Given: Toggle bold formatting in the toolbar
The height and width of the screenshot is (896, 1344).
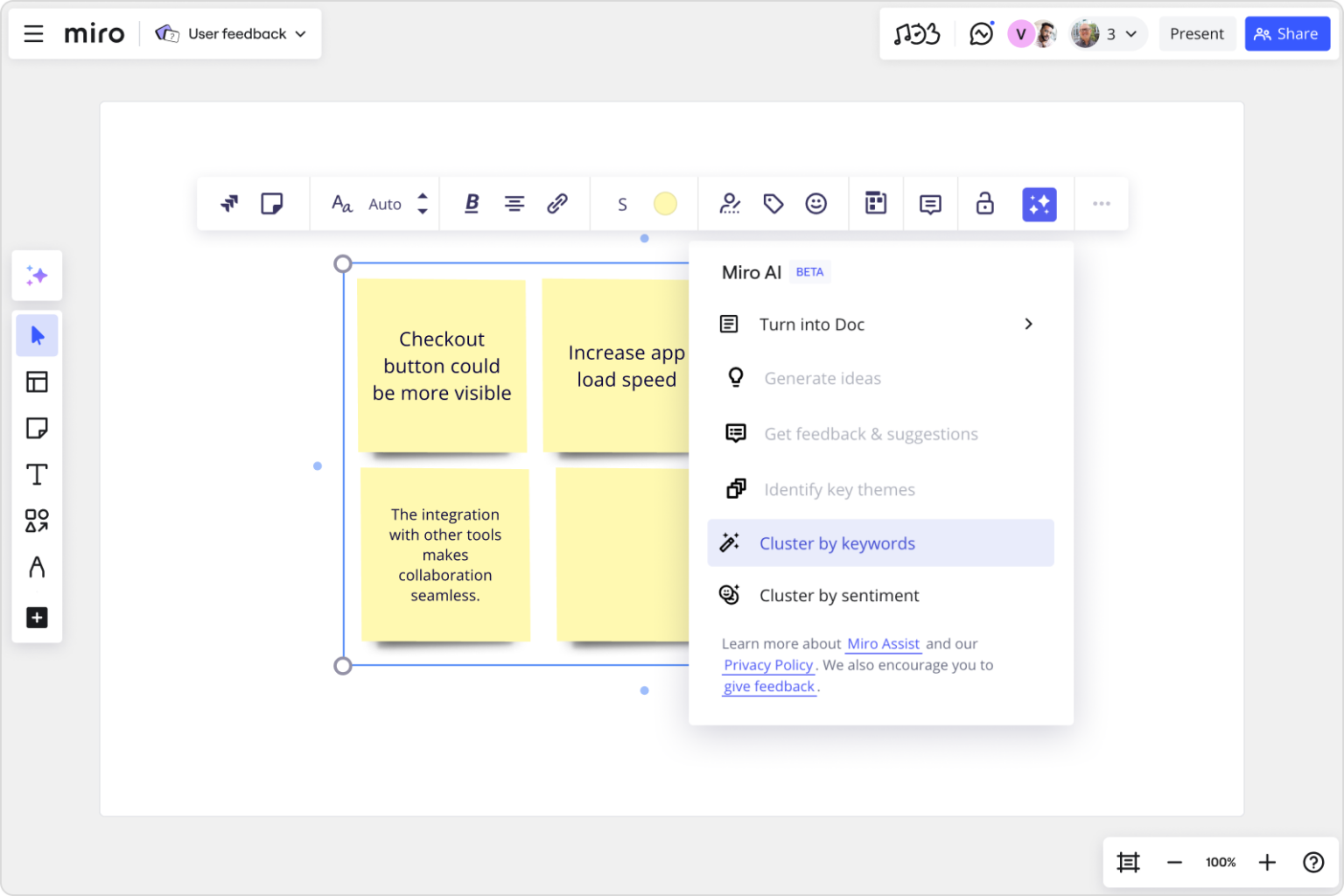Looking at the screenshot, I should click(x=471, y=203).
